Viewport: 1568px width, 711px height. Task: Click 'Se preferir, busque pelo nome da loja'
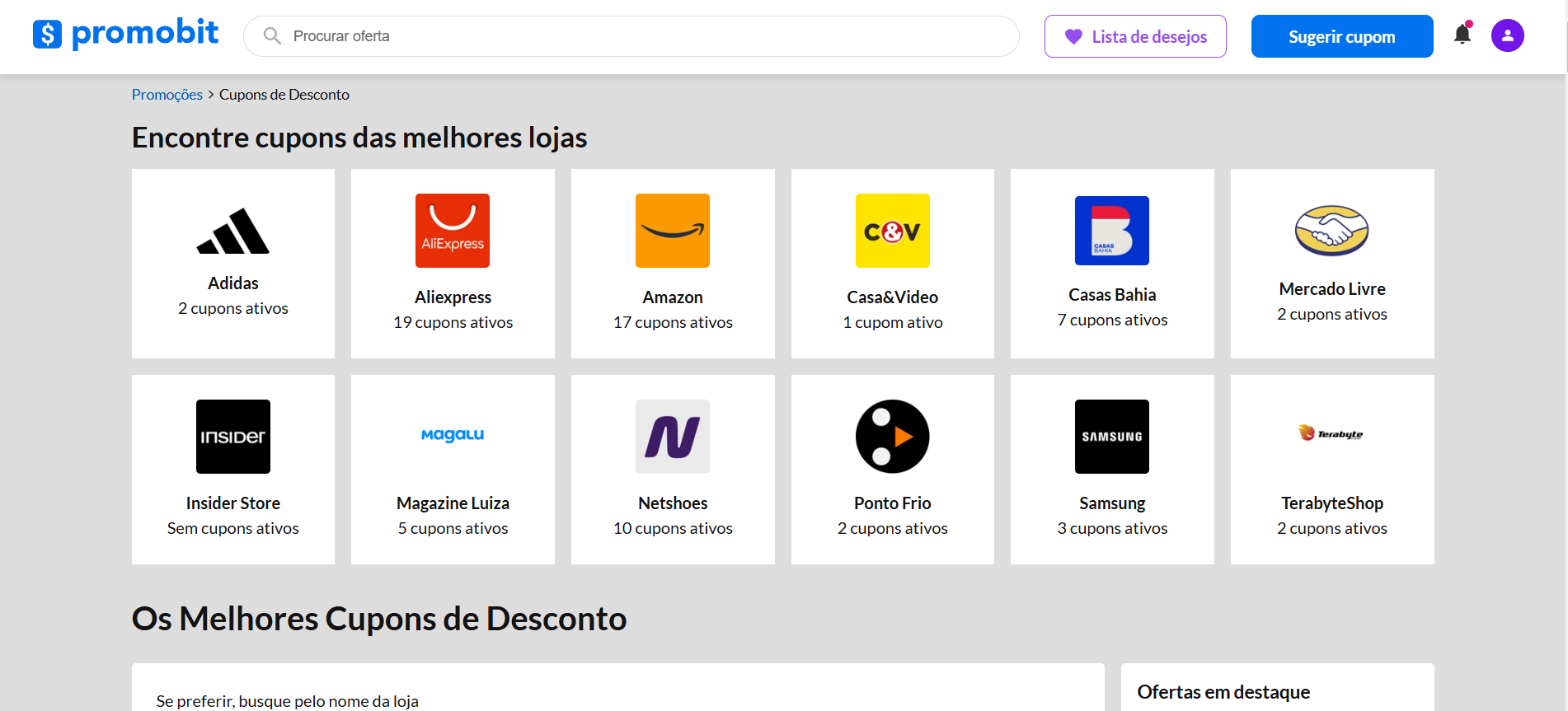click(x=288, y=701)
